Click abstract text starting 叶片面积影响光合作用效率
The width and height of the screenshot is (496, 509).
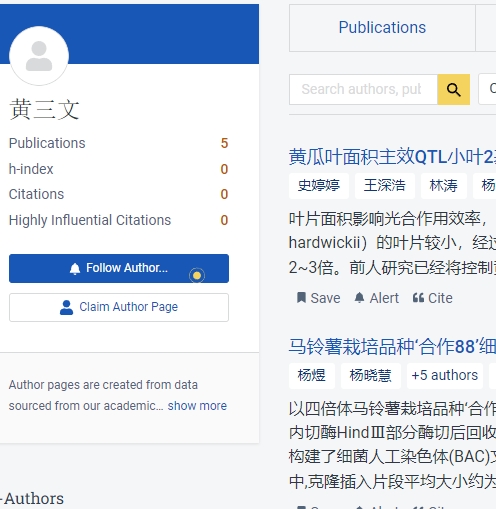point(392,243)
